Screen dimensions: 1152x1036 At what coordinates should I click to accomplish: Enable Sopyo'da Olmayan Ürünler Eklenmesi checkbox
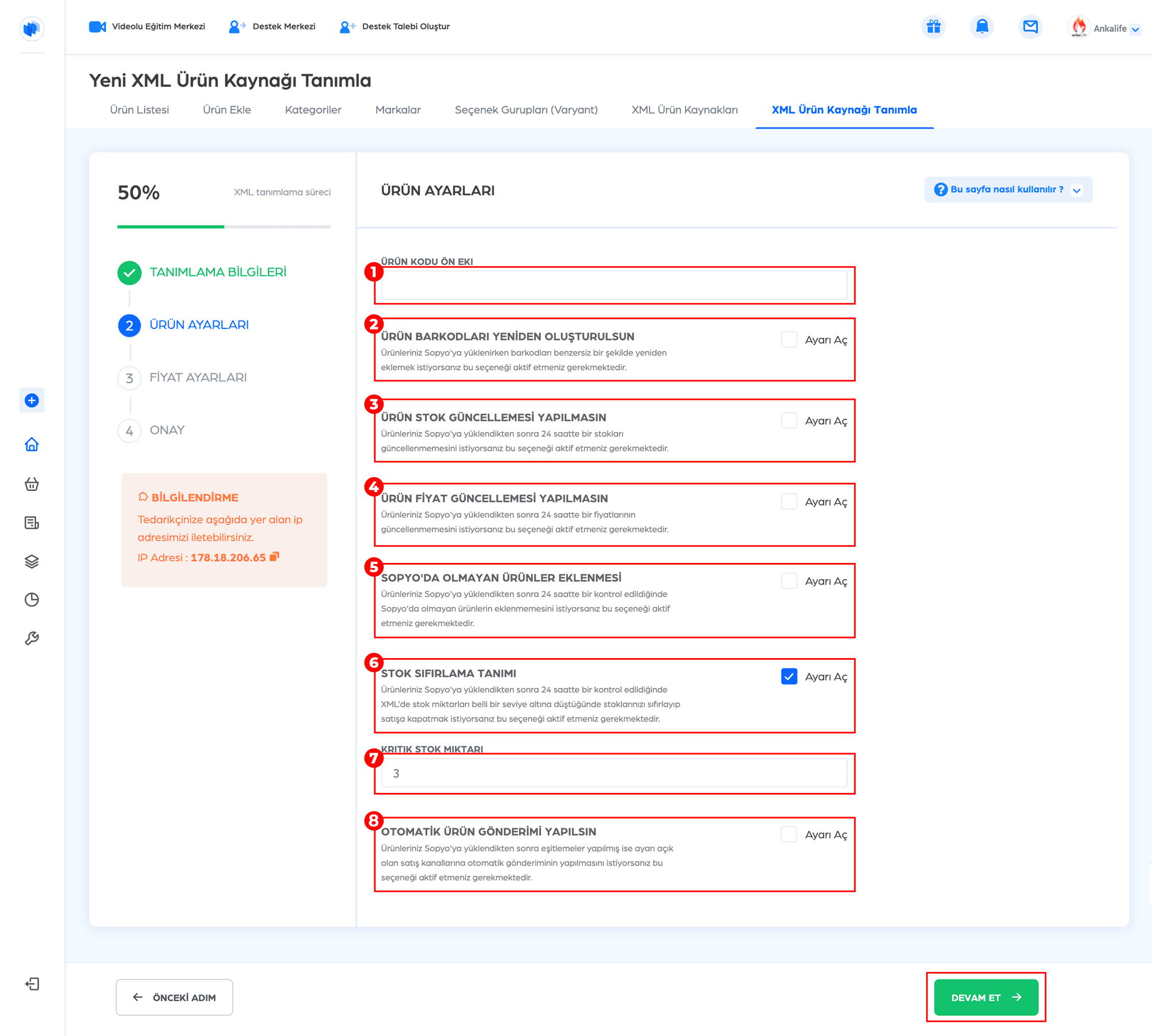click(789, 581)
